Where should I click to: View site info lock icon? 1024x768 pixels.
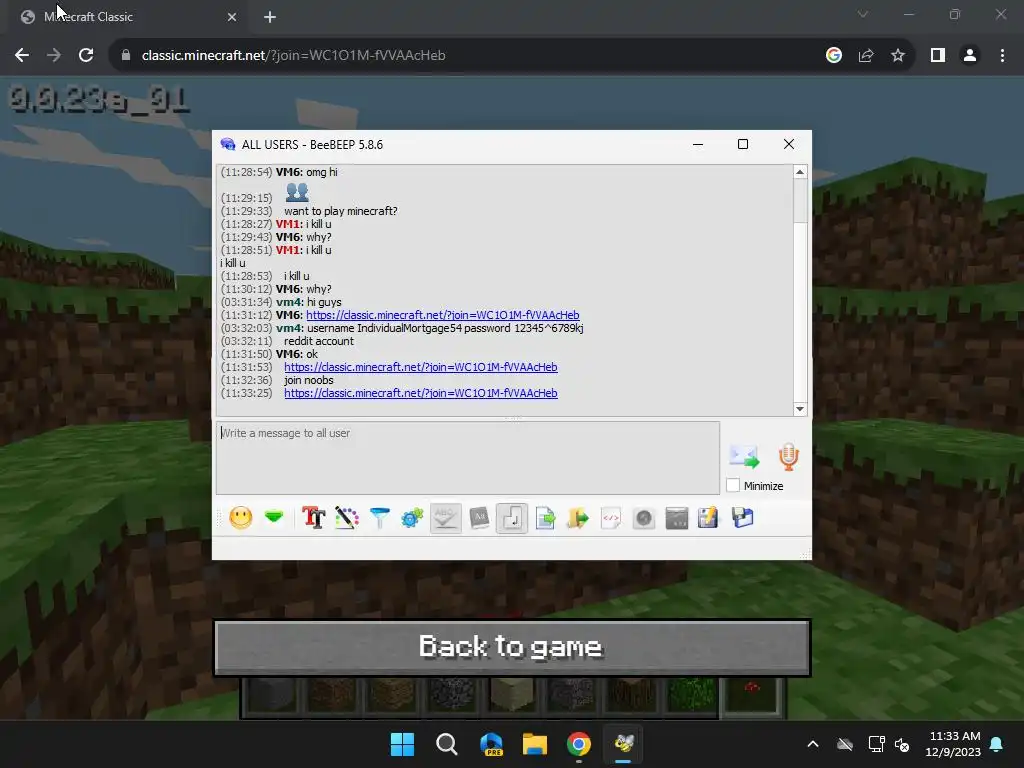click(126, 56)
